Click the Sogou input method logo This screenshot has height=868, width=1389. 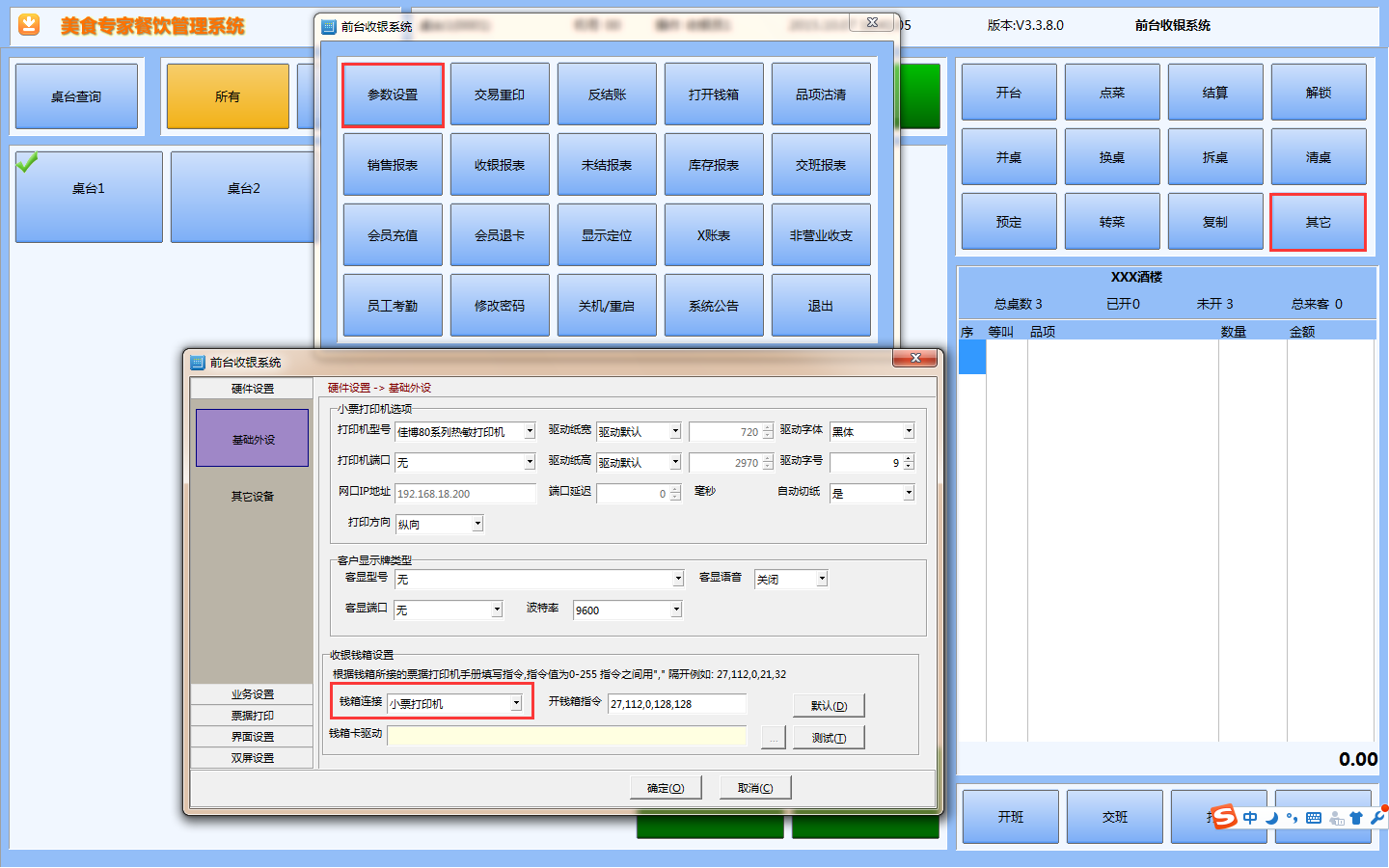tap(1224, 817)
